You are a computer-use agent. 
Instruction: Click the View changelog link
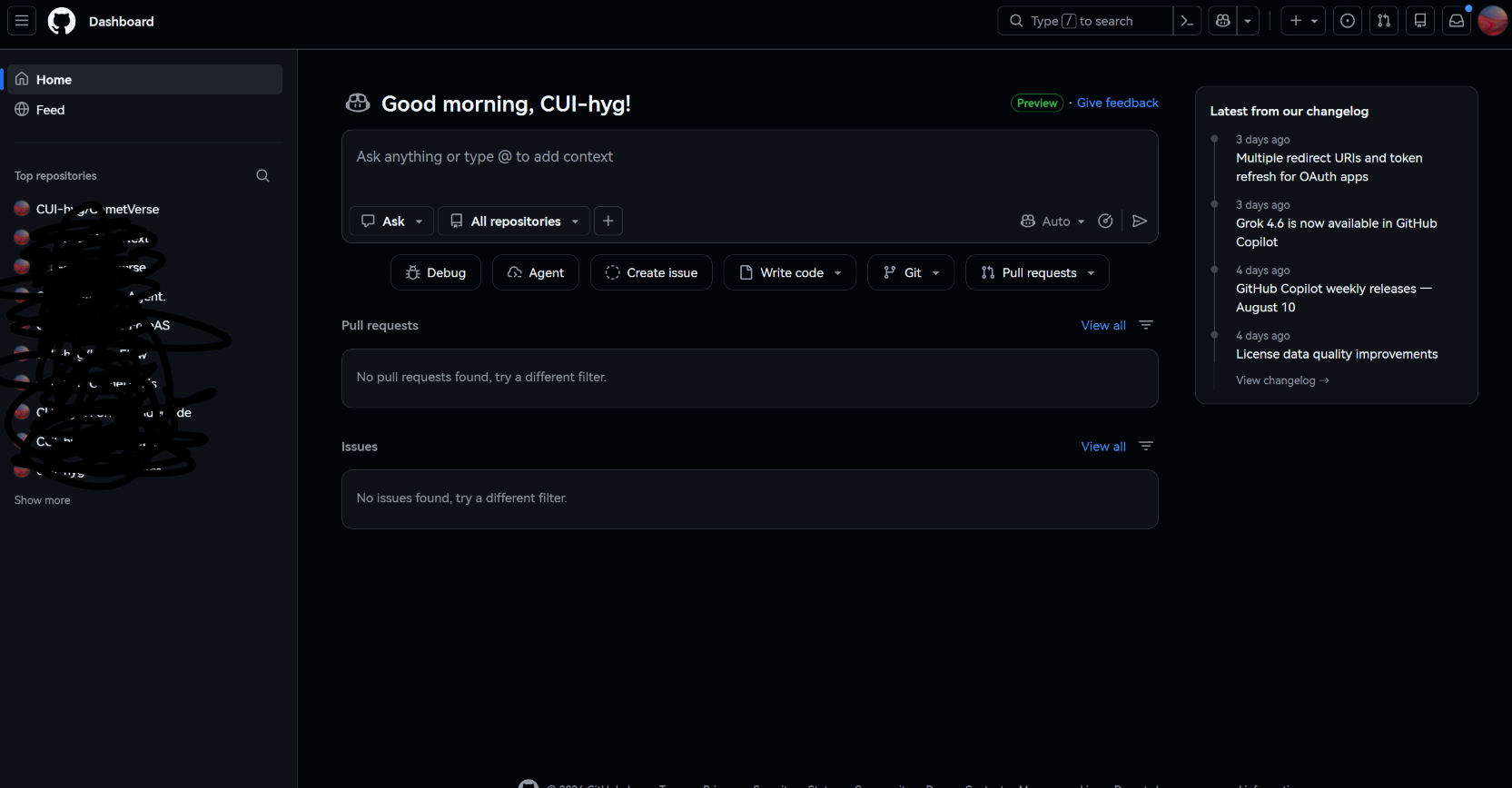[1282, 380]
